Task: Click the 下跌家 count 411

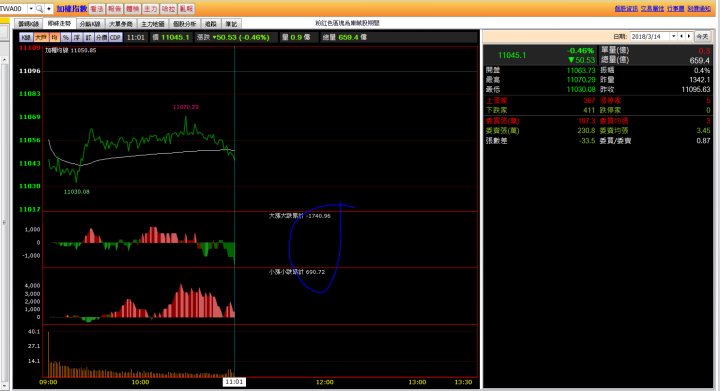Action: [x=589, y=110]
